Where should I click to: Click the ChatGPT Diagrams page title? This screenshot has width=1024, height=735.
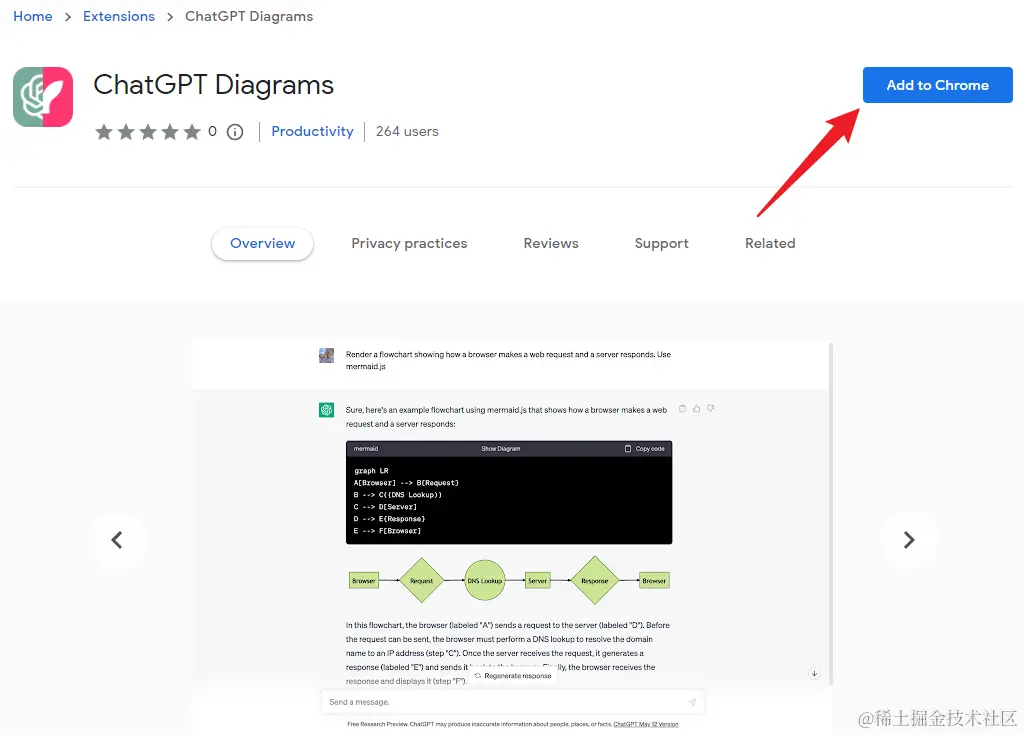(x=214, y=85)
